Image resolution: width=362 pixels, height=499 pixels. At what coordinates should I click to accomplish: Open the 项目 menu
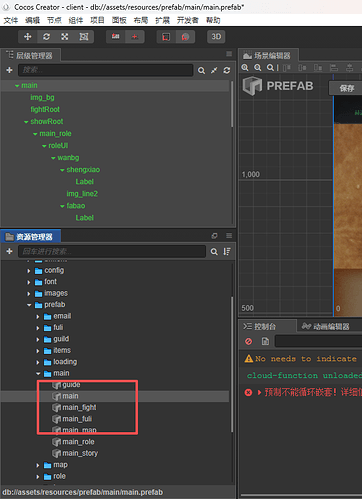(x=97, y=21)
